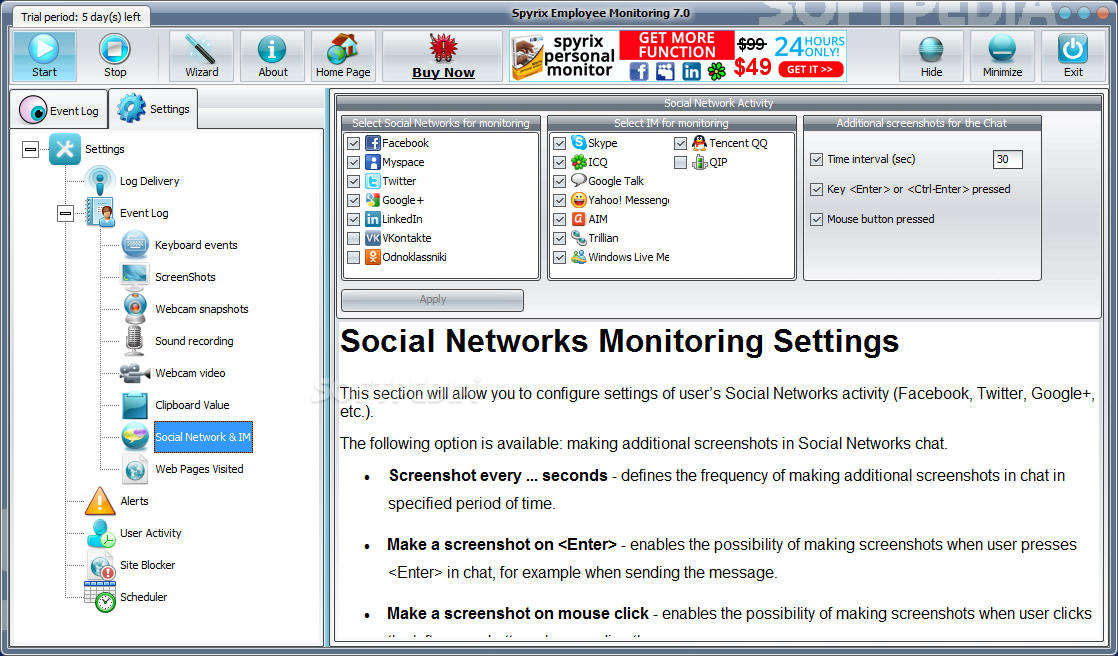Enable VKontakte monitoring checkbox
Viewport: 1118px width, 656px height.
click(353, 238)
